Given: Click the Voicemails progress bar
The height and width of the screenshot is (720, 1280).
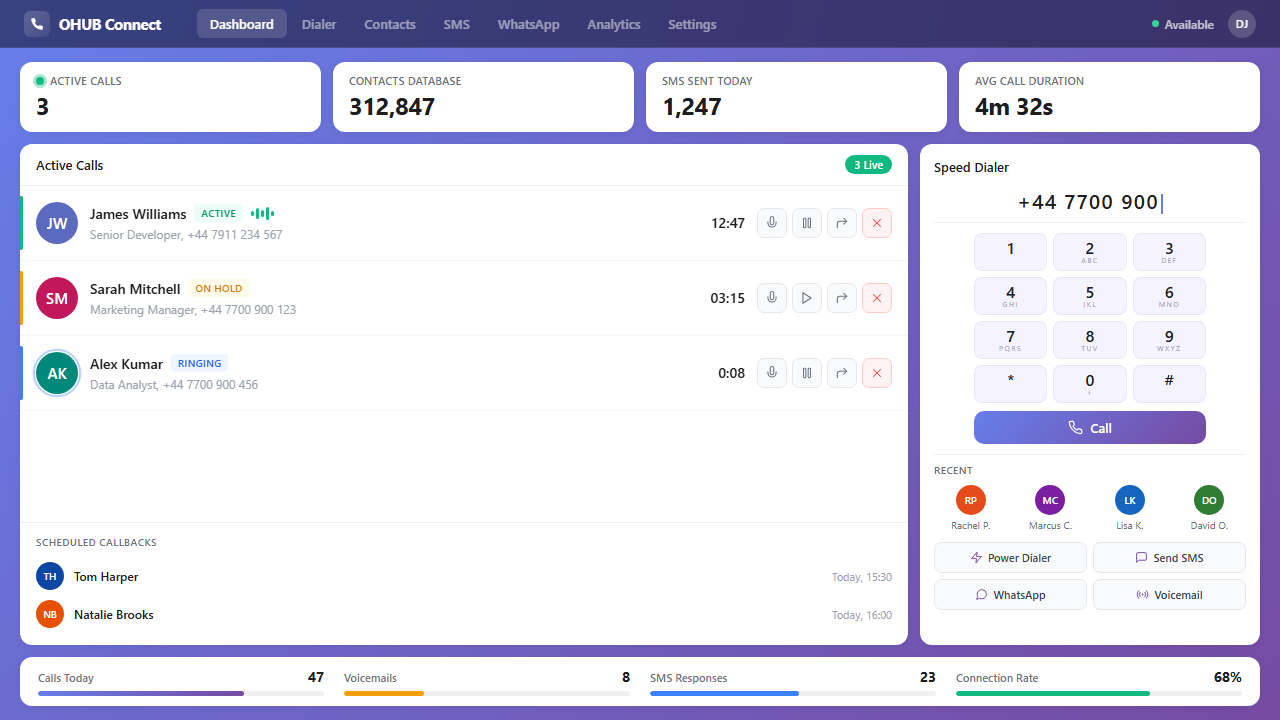Looking at the screenshot, I should tap(487, 693).
